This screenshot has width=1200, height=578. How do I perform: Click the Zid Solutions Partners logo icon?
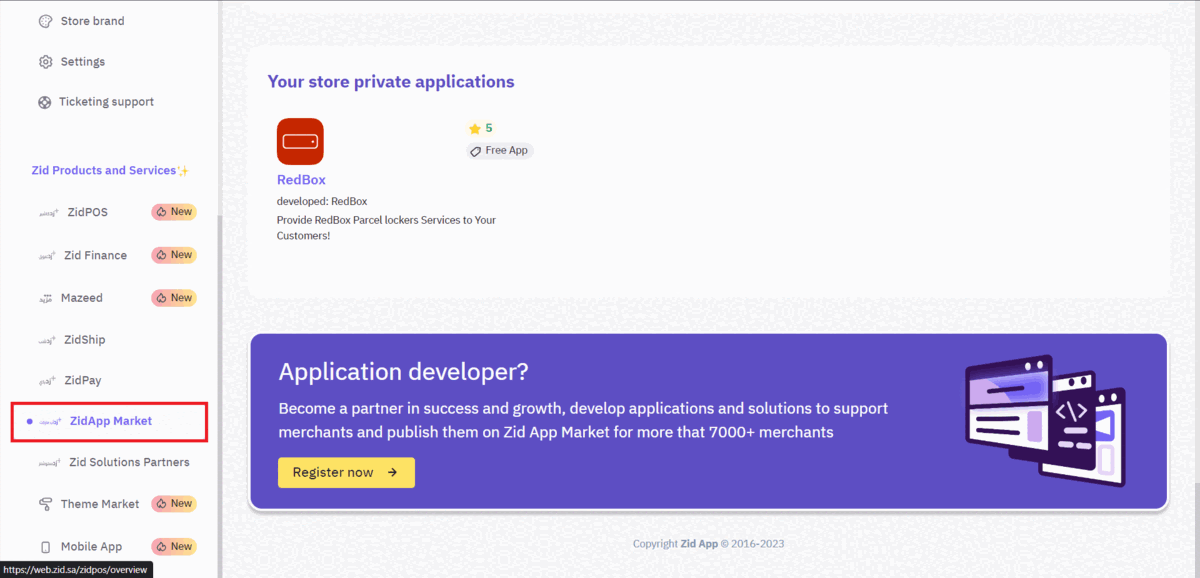coord(50,463)
